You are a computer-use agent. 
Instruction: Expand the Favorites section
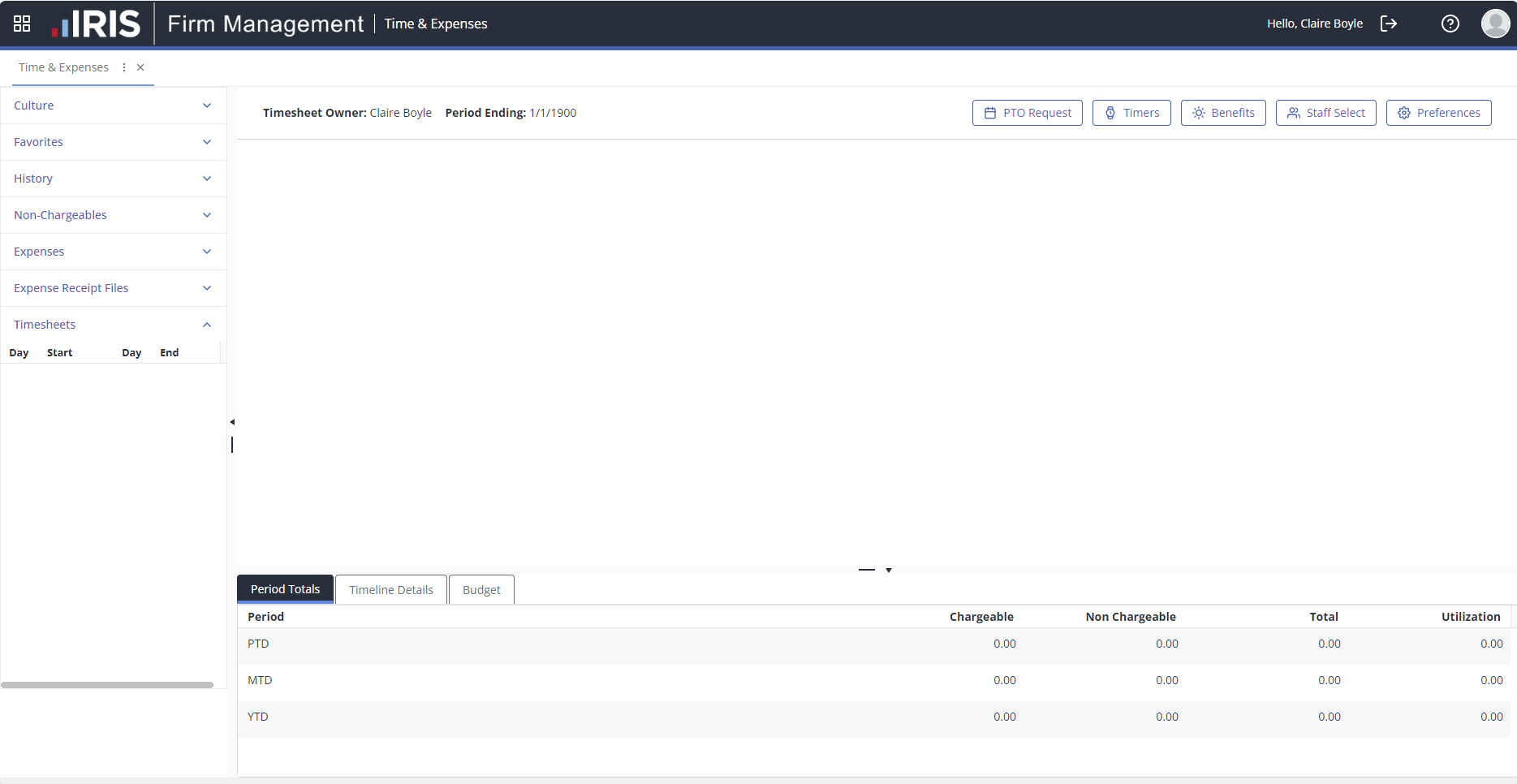[x=207, y=142]
